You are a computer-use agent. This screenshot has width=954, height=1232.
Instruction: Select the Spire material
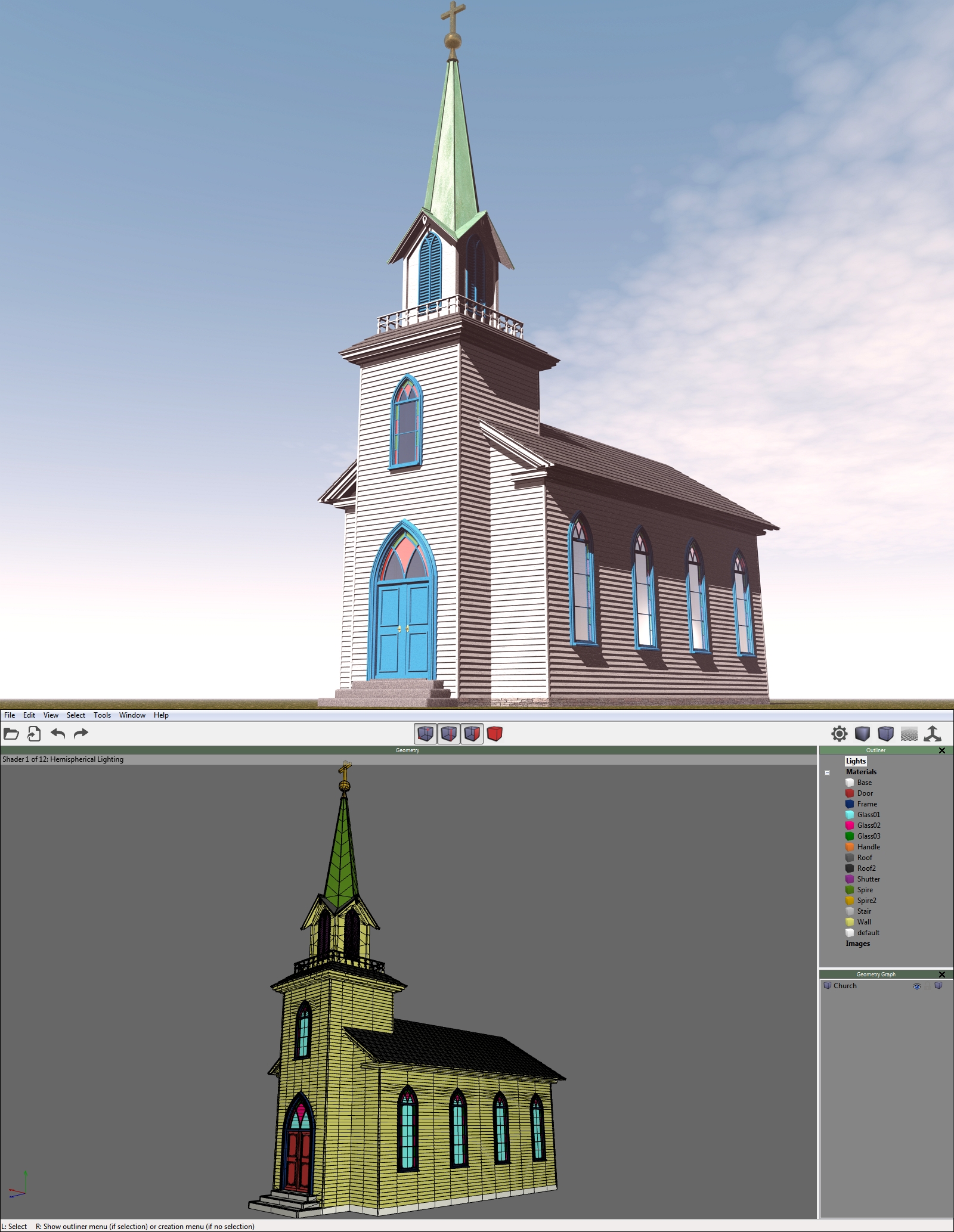865,890
